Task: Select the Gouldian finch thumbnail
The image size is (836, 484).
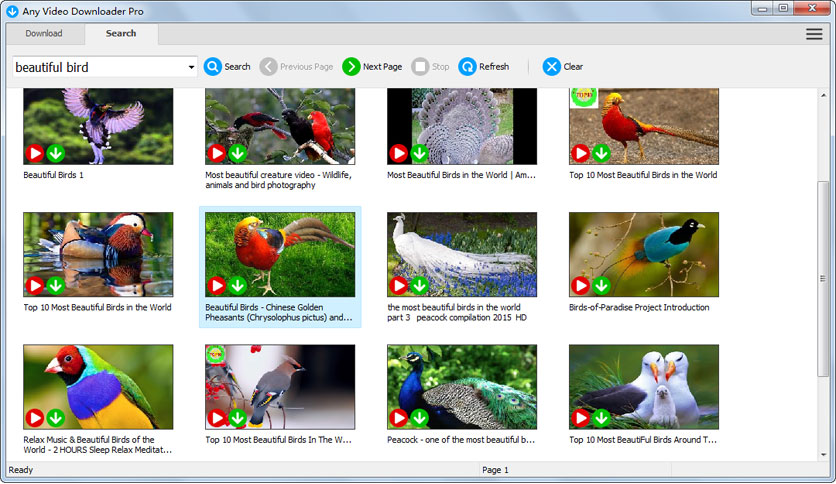Action: click(98, 386)
